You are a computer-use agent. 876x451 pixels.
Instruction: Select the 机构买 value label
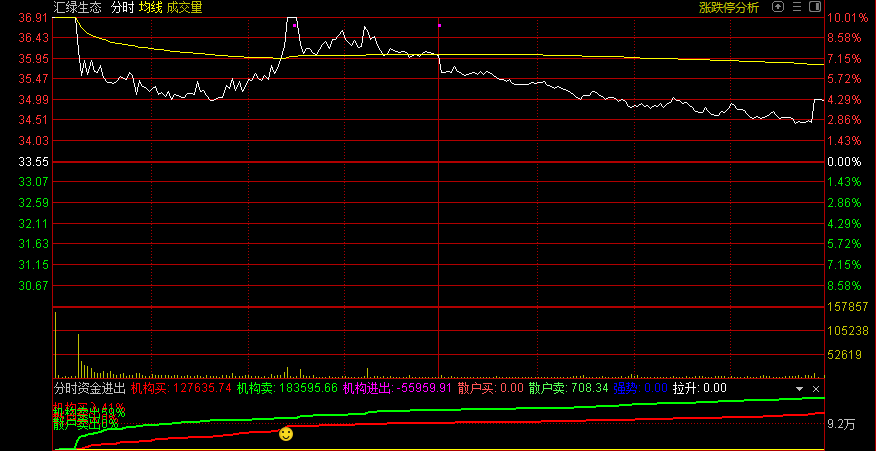pyautogui.click(x=181, y=388)
